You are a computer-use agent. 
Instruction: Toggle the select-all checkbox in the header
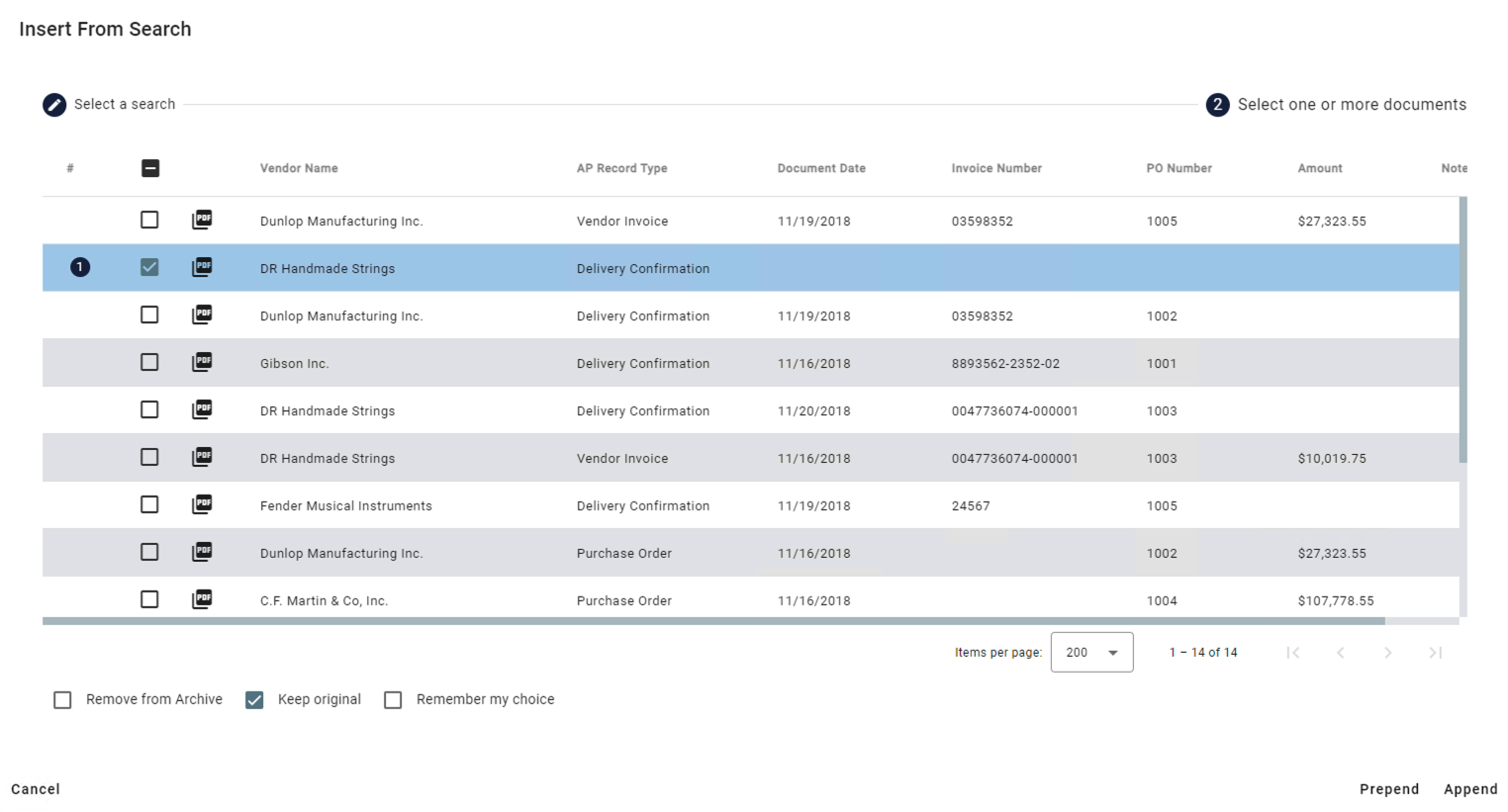150,168
